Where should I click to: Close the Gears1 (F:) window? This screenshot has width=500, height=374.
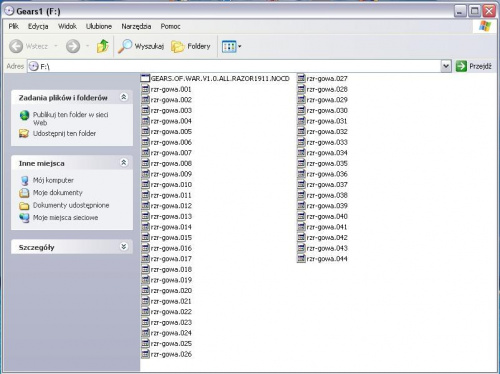[489, 11]
